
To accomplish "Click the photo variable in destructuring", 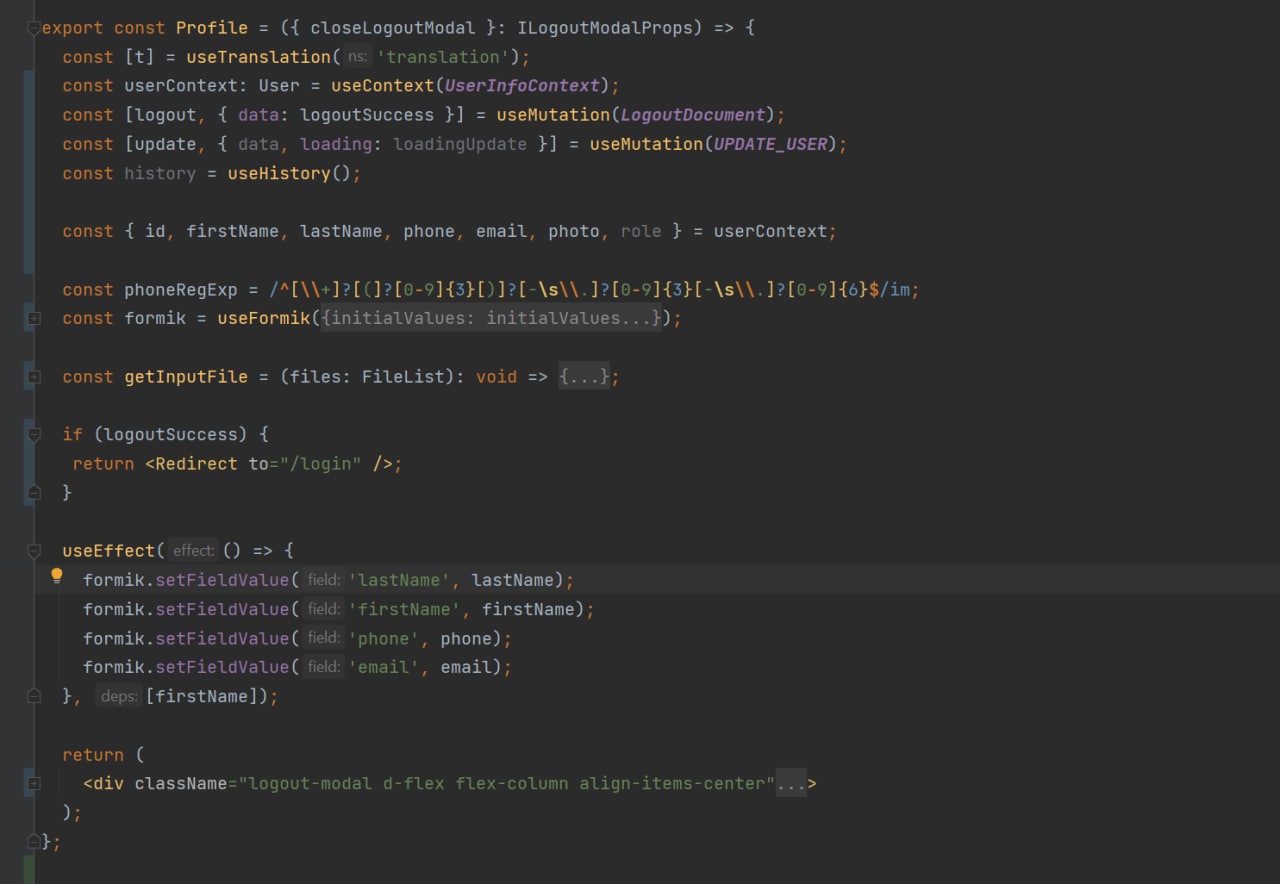I will point(574,231).
